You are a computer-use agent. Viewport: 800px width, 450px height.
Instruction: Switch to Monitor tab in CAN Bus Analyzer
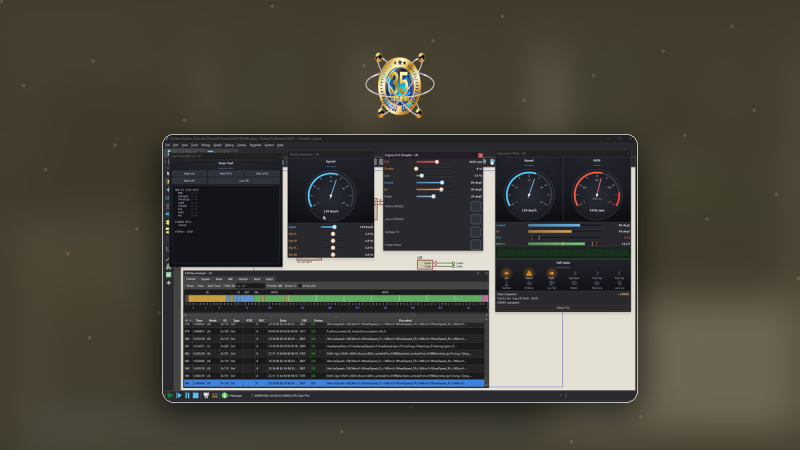[x=243, y=279]
